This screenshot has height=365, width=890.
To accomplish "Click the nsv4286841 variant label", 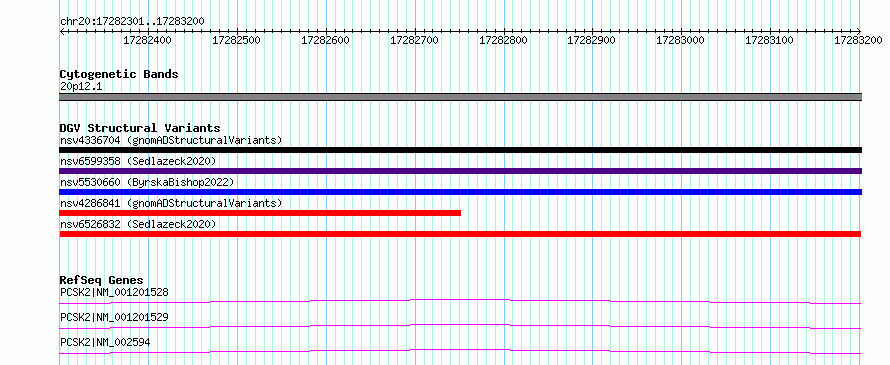I will (x=171, y=203).
